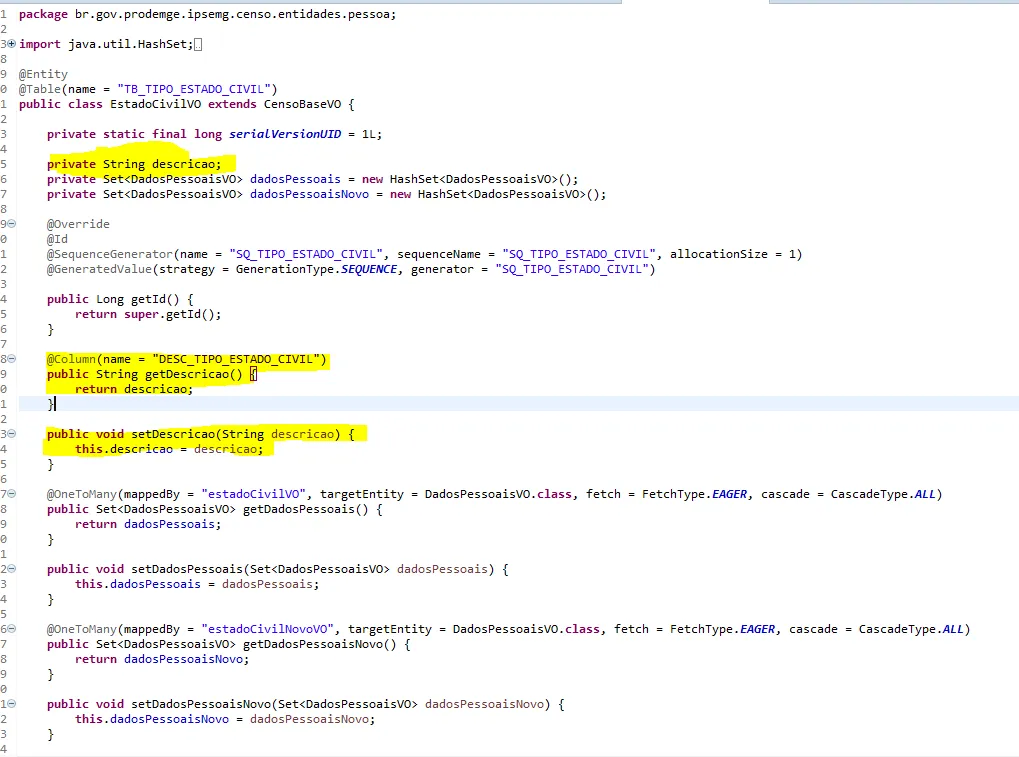Click the '@Table' annotation

(x=40, y=89)
